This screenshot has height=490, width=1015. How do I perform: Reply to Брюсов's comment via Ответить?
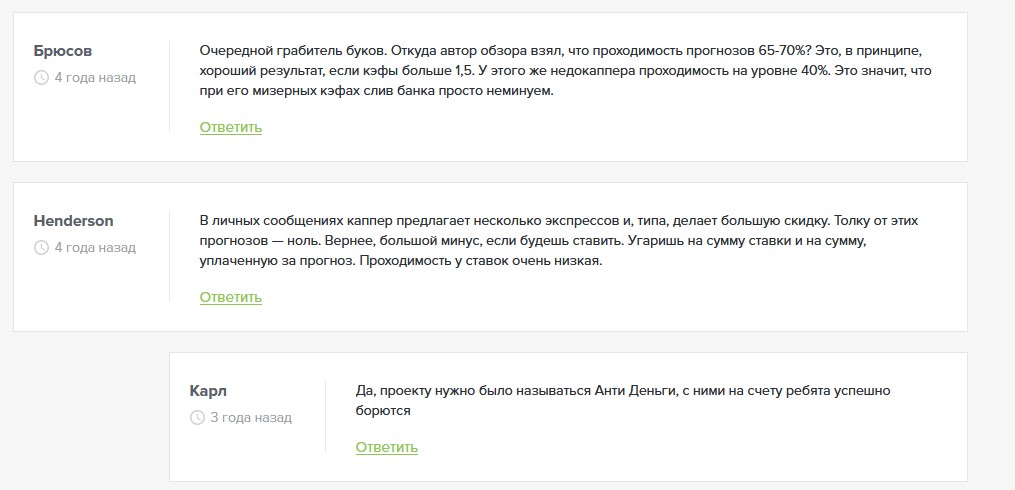tap(230, 127)
